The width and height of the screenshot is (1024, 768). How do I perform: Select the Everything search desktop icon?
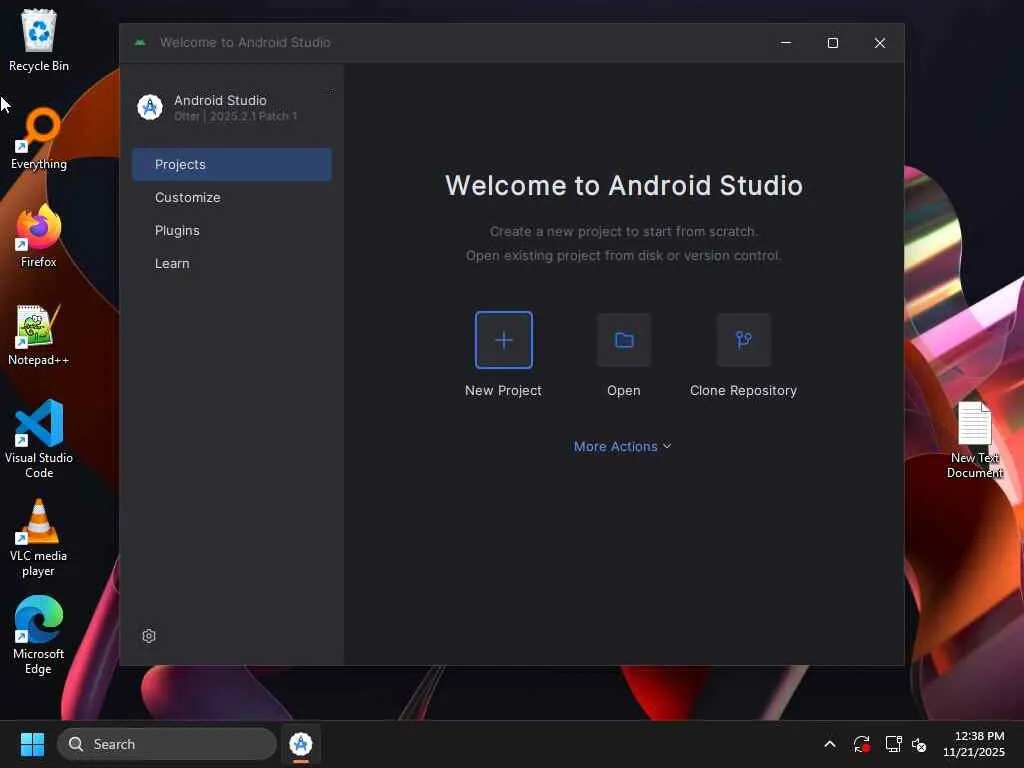(x=39, y=138)
